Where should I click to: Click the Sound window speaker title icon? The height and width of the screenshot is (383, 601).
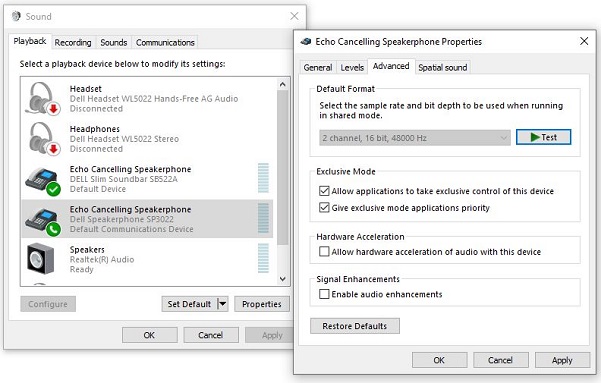click(x=16, y=16)
